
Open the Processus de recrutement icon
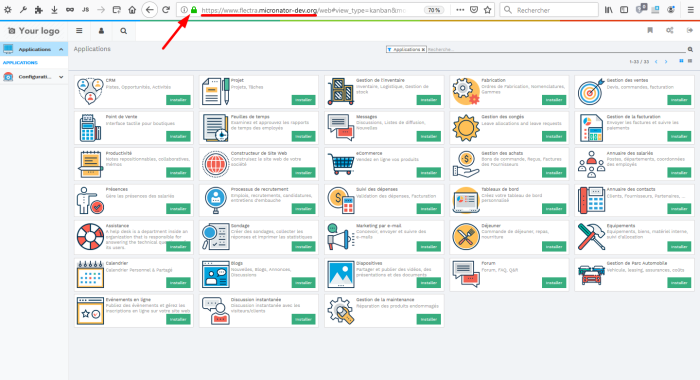point(216,200)
